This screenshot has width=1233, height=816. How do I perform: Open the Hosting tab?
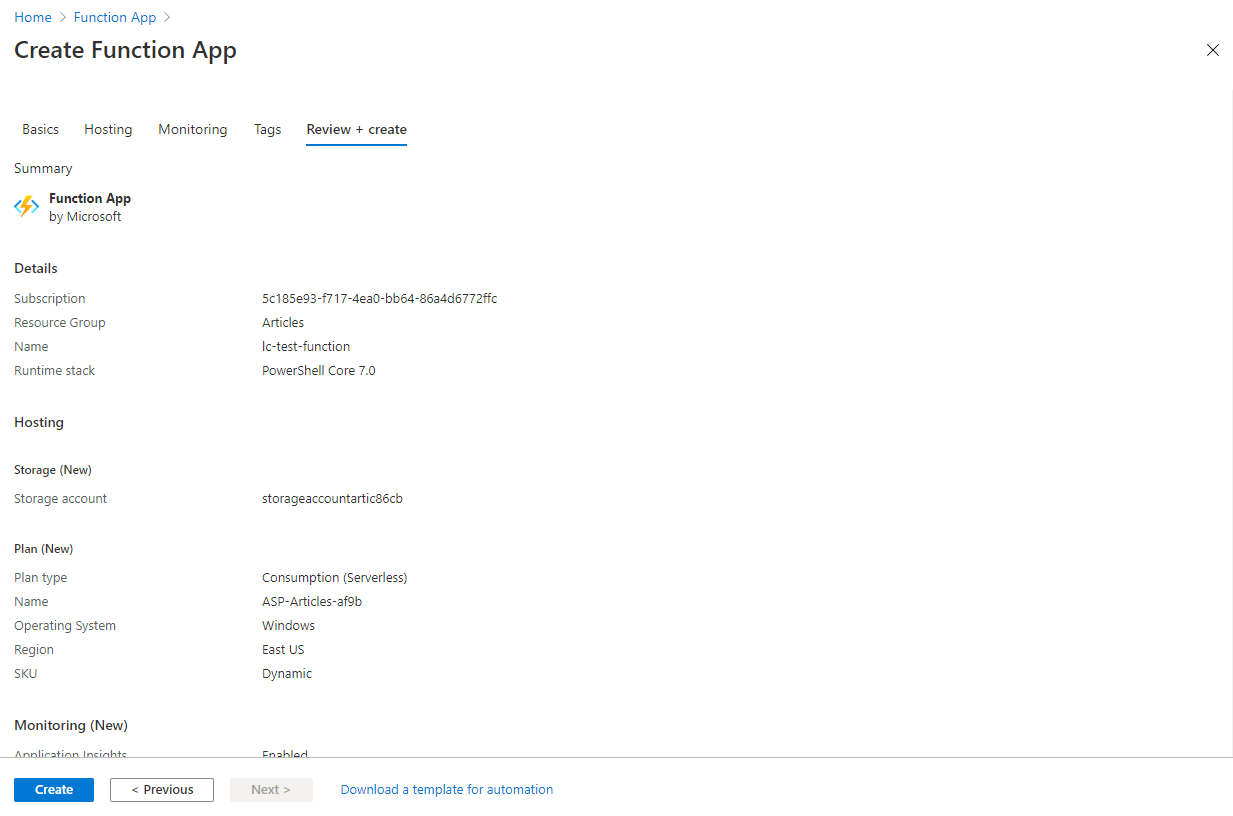(107, 129)
